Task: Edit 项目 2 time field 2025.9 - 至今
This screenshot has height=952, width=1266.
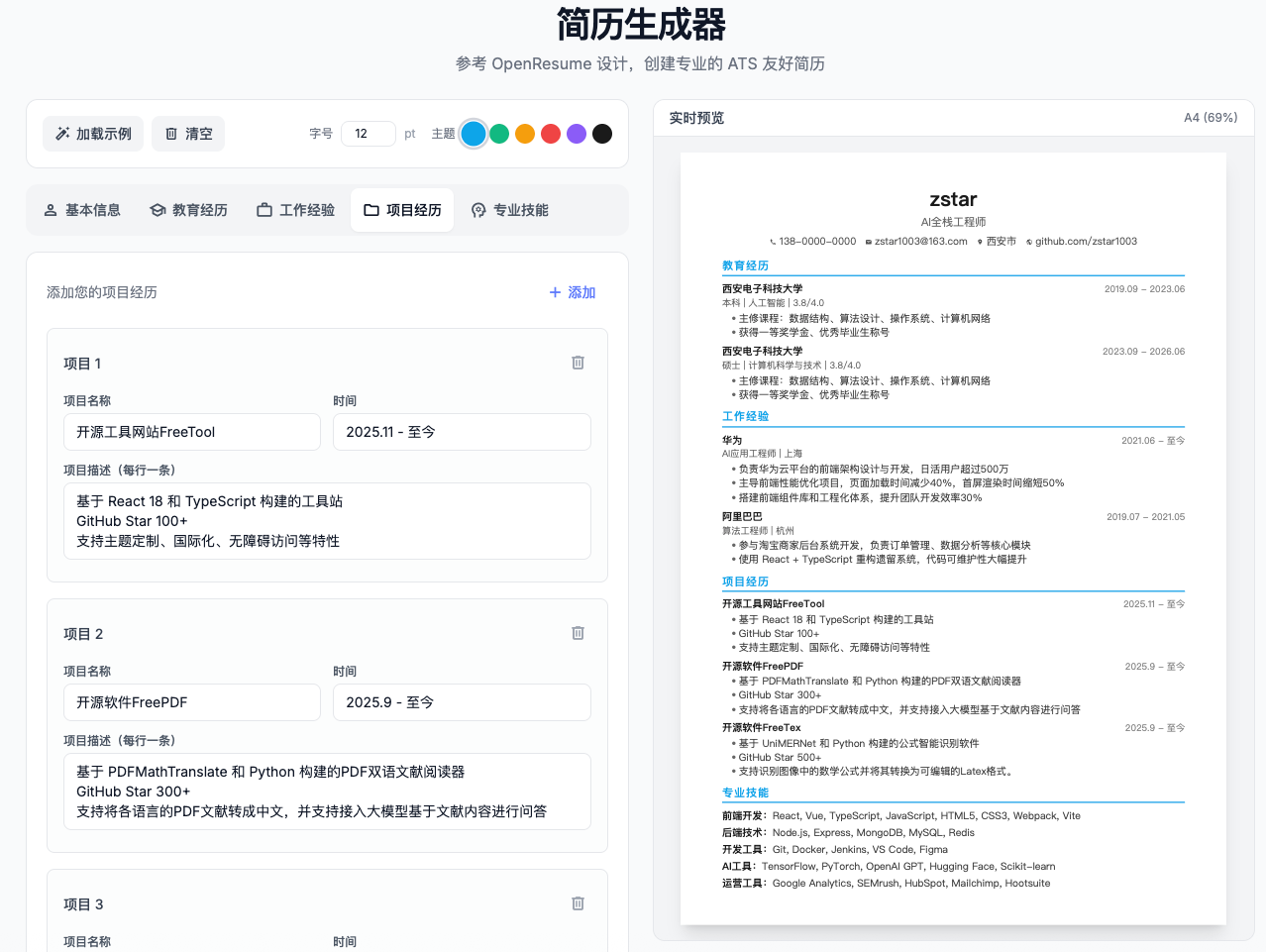Action: pos(462,702)
